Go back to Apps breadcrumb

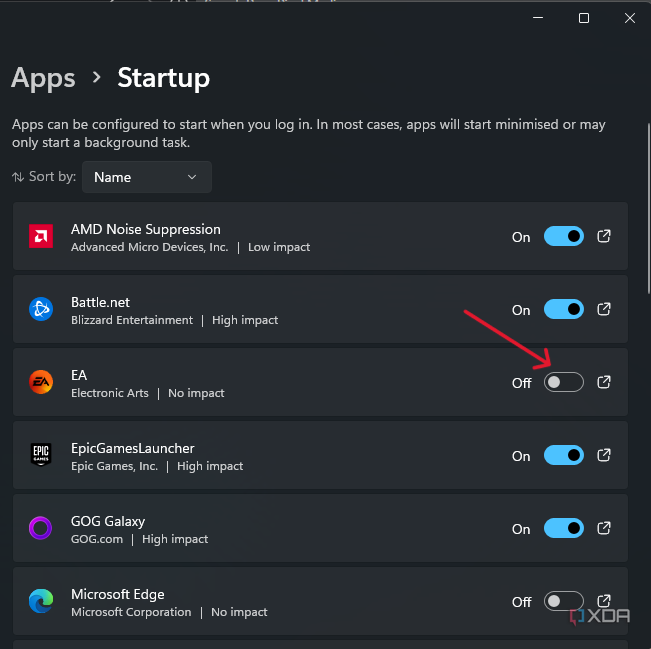tap(43, 78)
